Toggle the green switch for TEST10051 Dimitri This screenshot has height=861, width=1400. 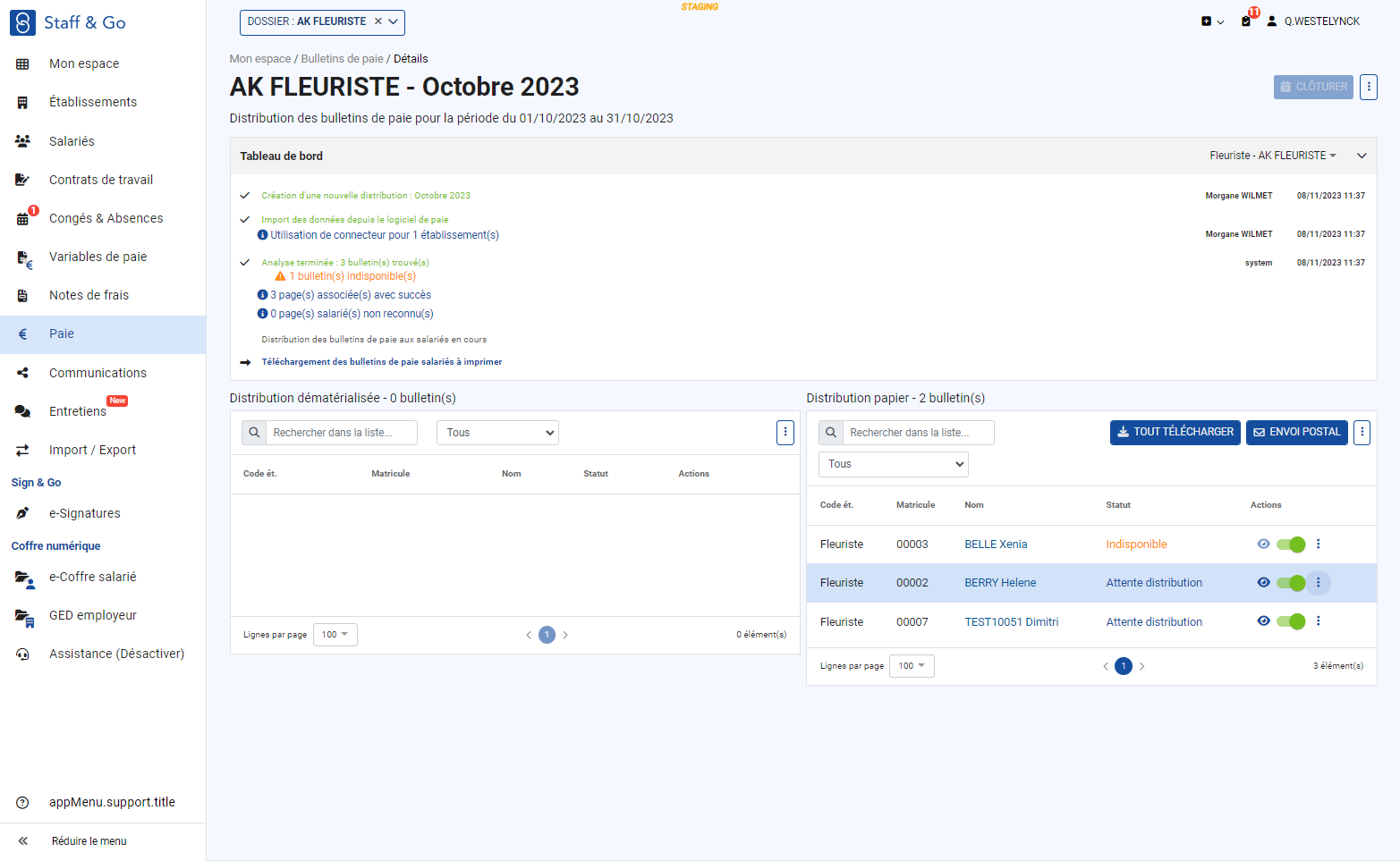[x=1291, y=621]
